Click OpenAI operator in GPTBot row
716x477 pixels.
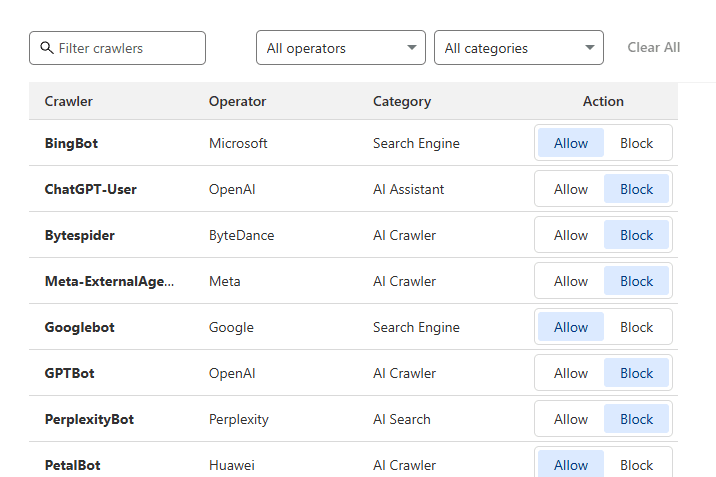(232, 373)
